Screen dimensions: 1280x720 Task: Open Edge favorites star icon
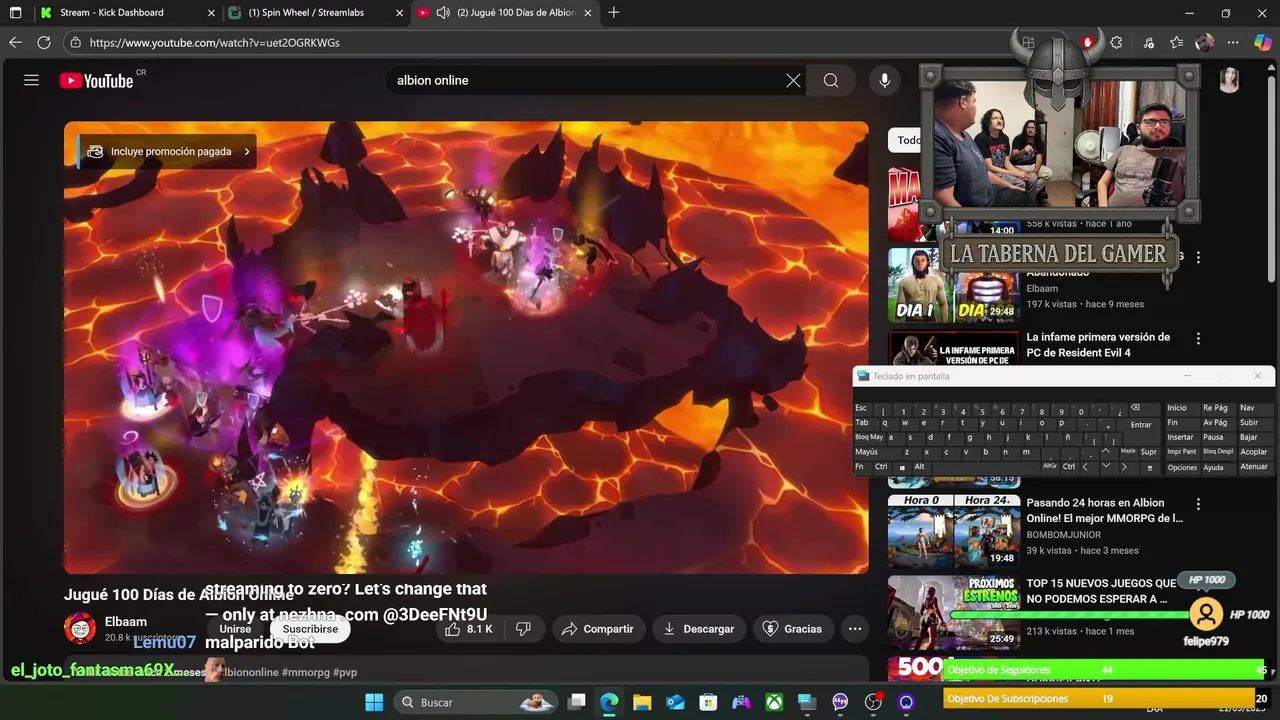point(1177,42)
